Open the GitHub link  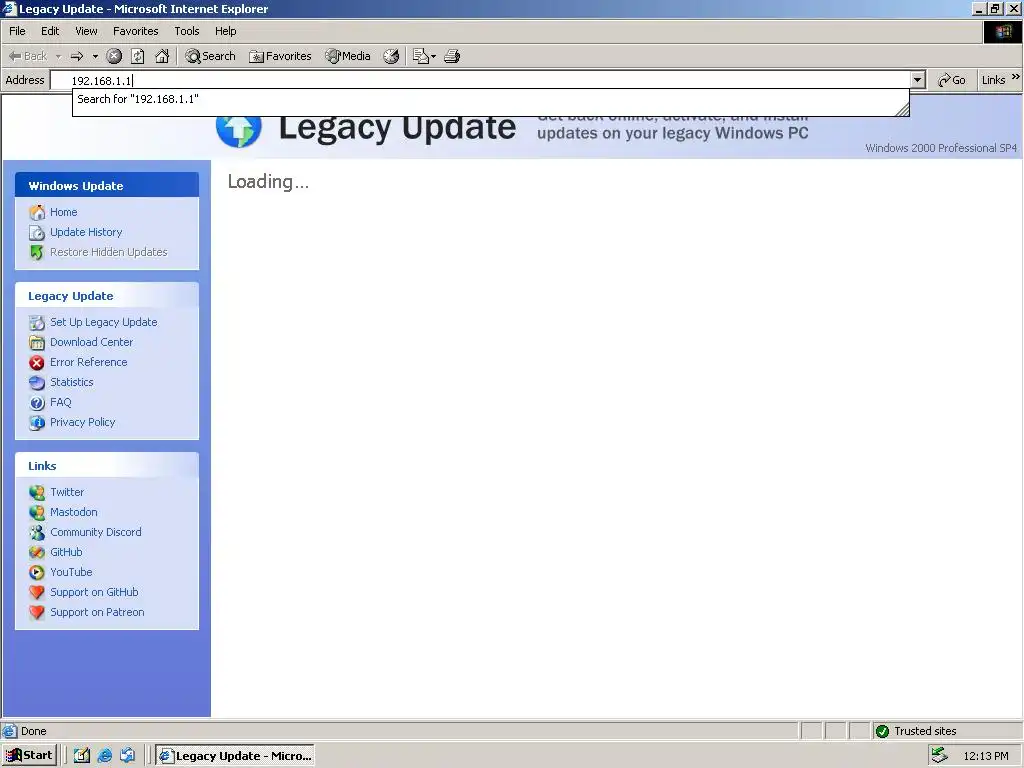[66, 552]
